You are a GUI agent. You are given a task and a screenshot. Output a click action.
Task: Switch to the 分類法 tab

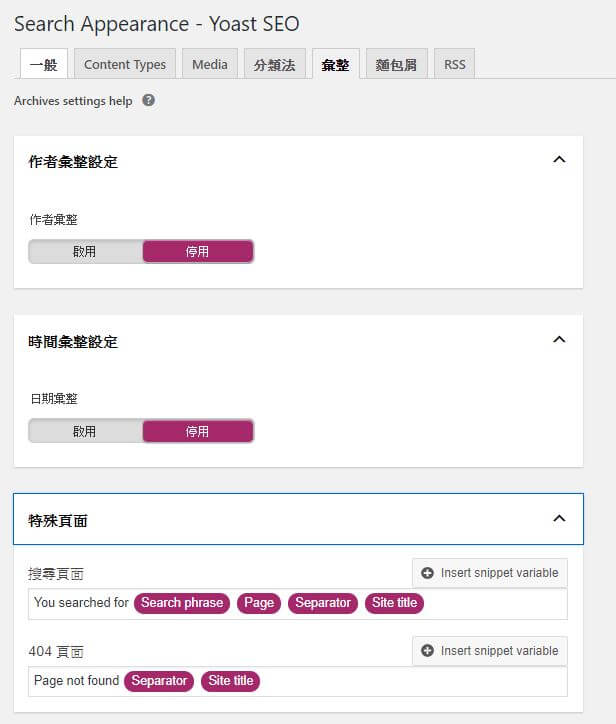(x=275, y=64)
